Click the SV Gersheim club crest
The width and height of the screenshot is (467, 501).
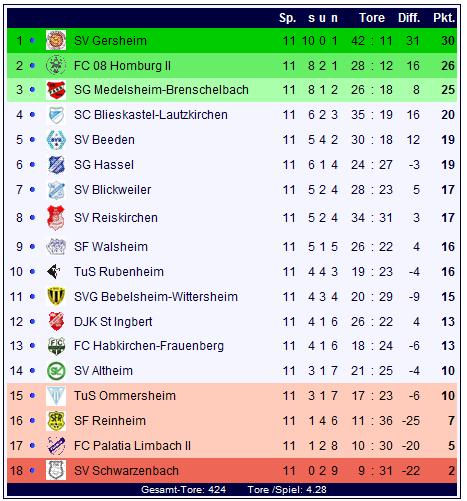coord(56,40)
